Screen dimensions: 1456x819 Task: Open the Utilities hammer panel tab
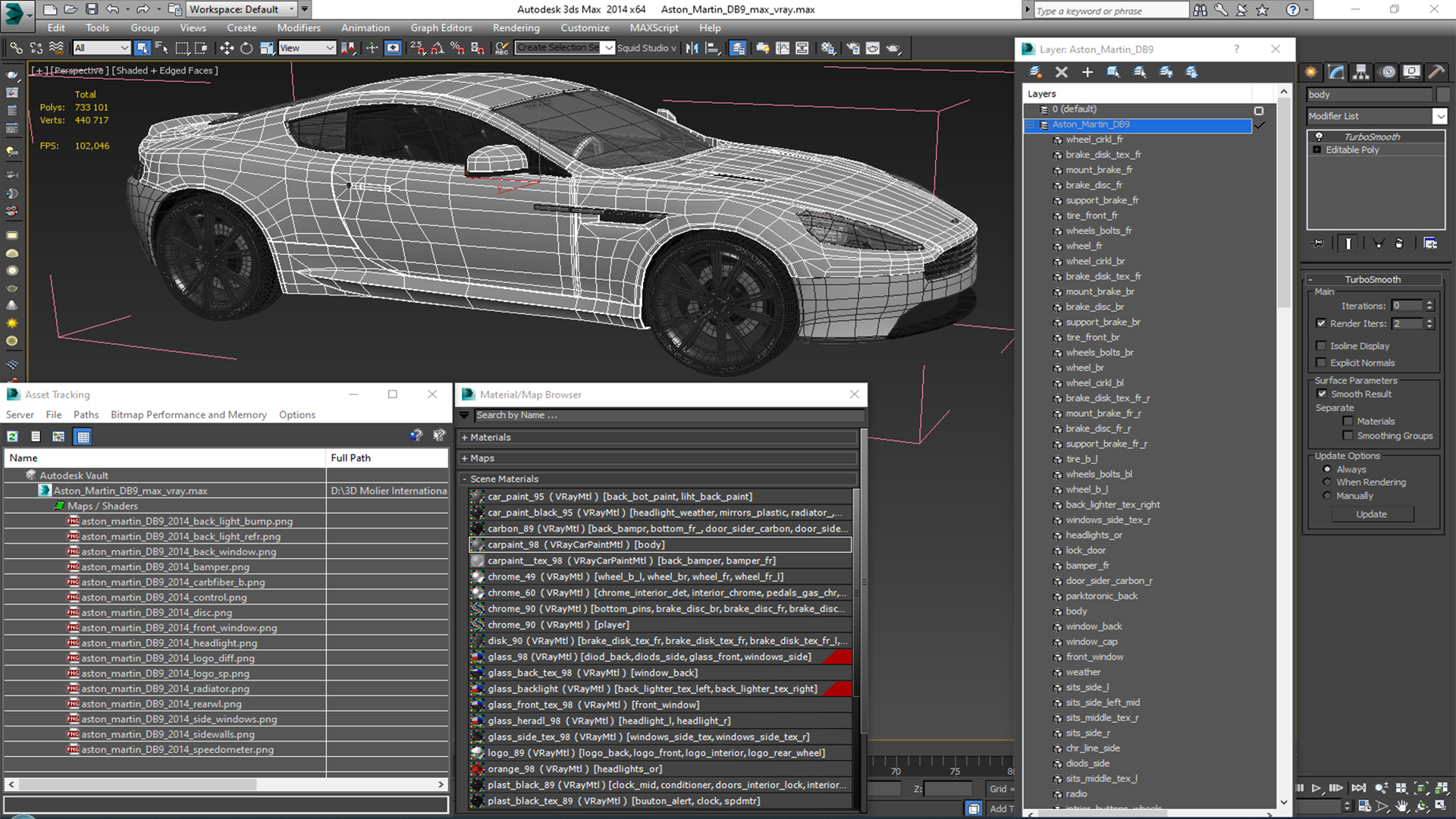(x=1436, y=72)
